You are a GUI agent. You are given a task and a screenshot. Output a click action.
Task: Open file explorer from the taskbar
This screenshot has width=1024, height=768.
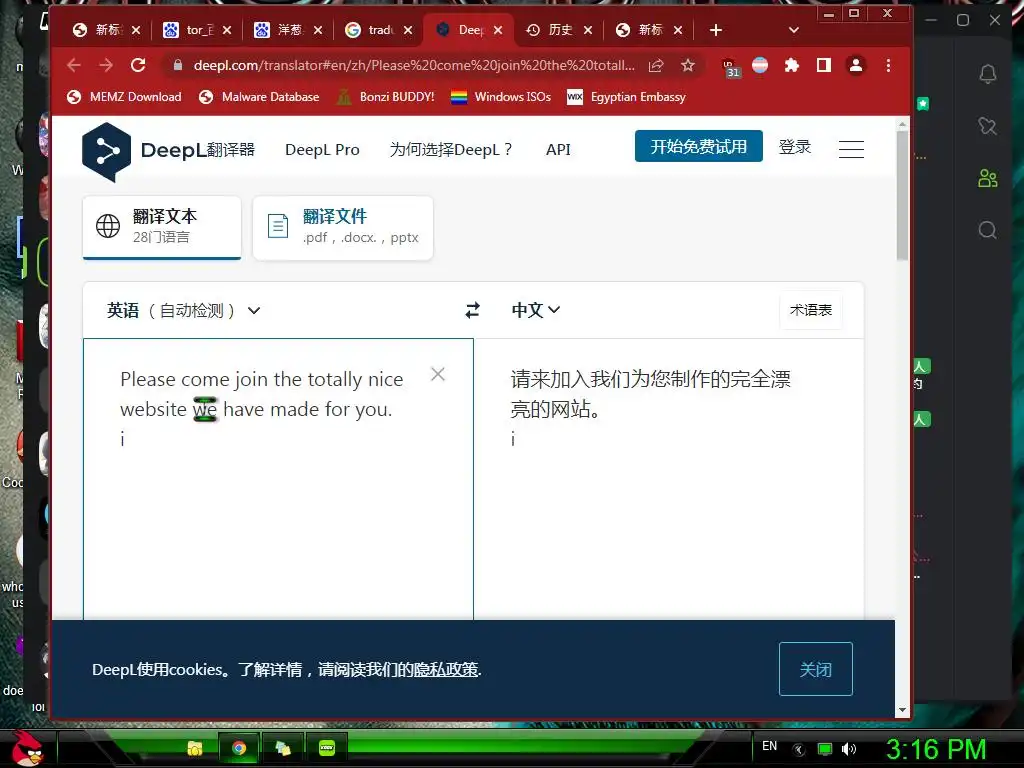195,748
